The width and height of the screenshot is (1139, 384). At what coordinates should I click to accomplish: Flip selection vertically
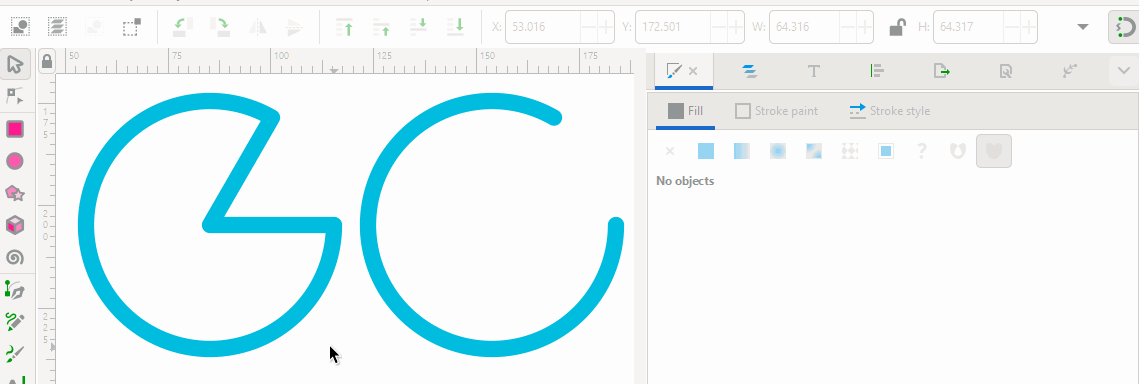[x=294, y=27]
